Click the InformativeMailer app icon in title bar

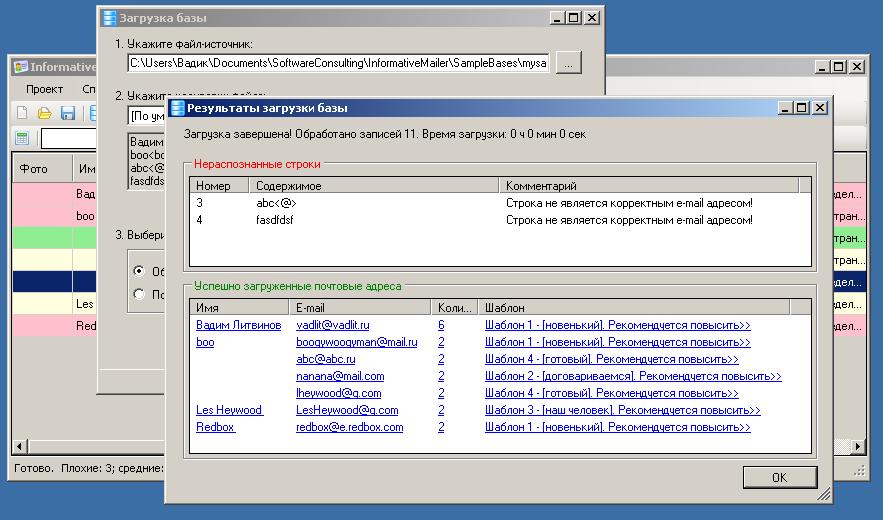[20, 66]
